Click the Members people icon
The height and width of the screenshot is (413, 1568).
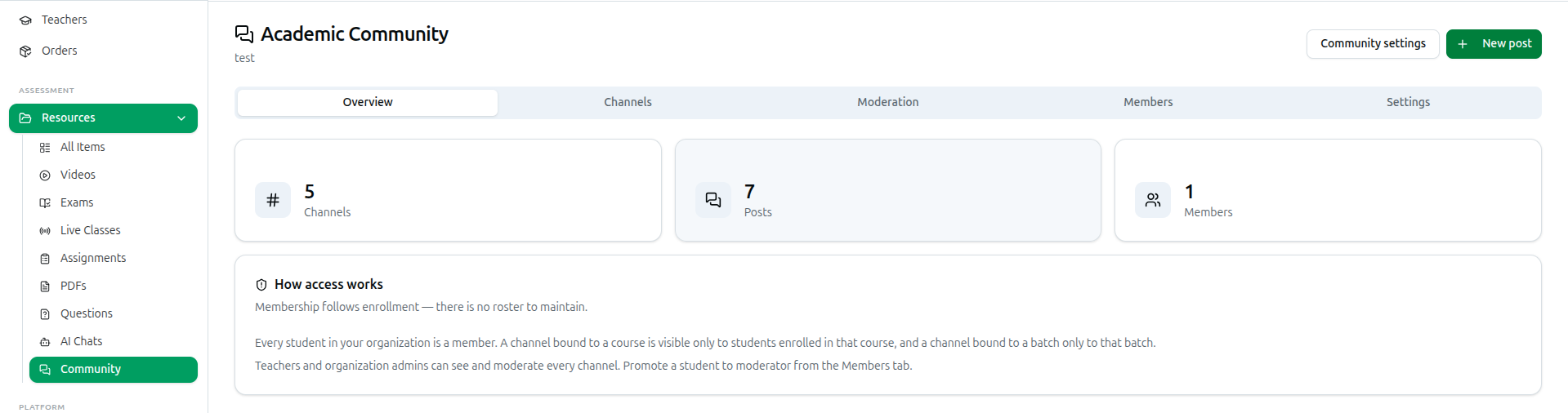pyautogui.click(x=1153, y=200)
